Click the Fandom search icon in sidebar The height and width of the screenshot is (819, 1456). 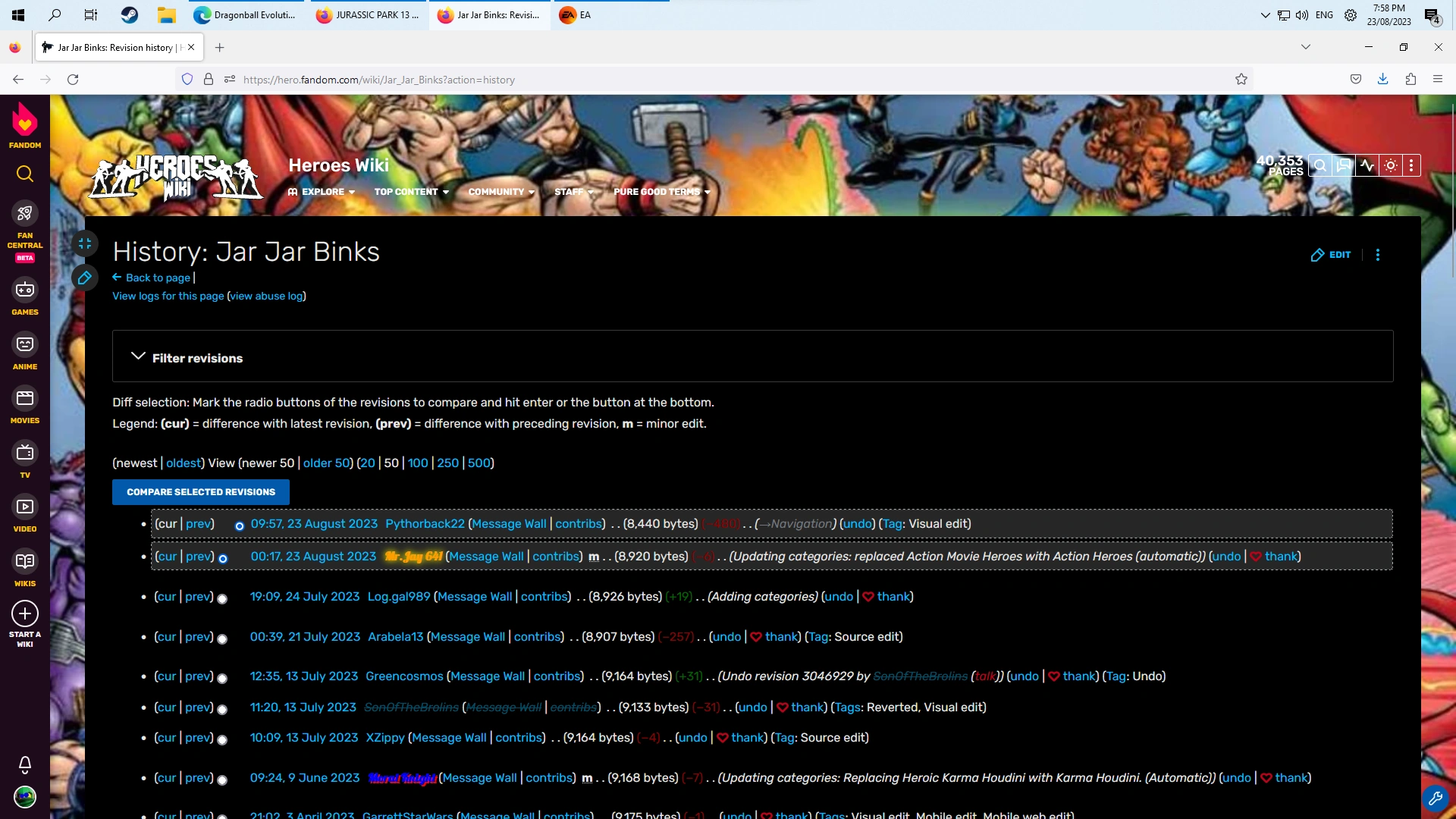25,174
